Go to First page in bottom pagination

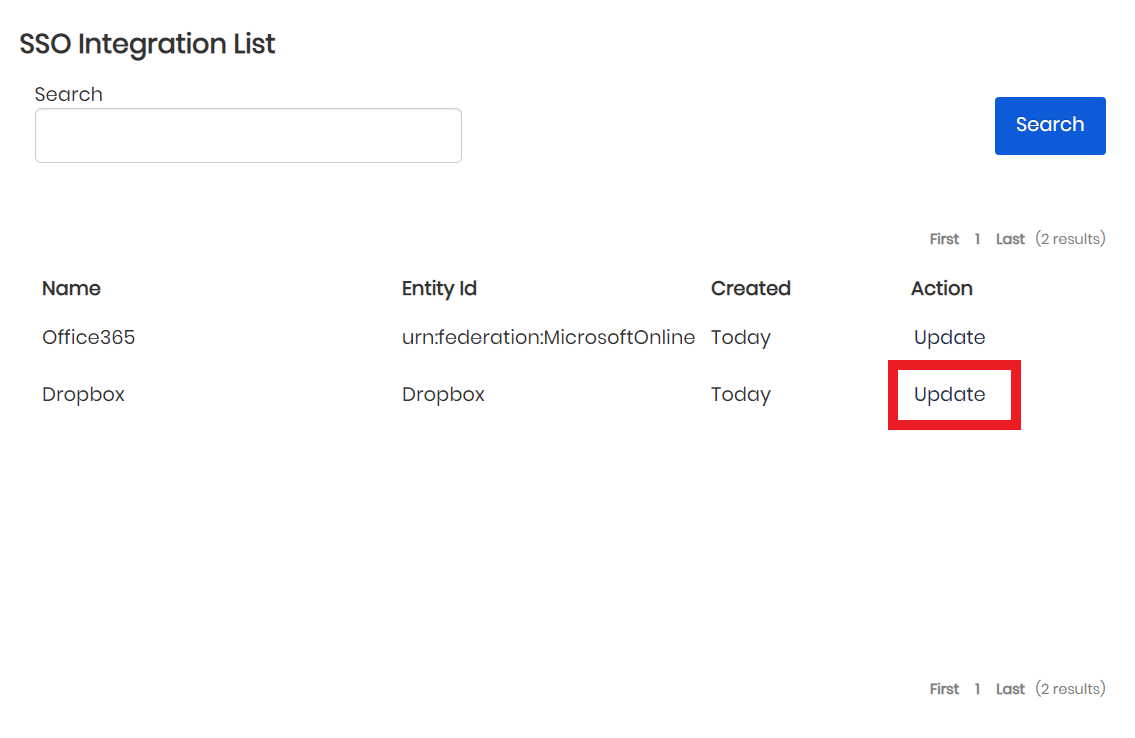tap(944, 689)
